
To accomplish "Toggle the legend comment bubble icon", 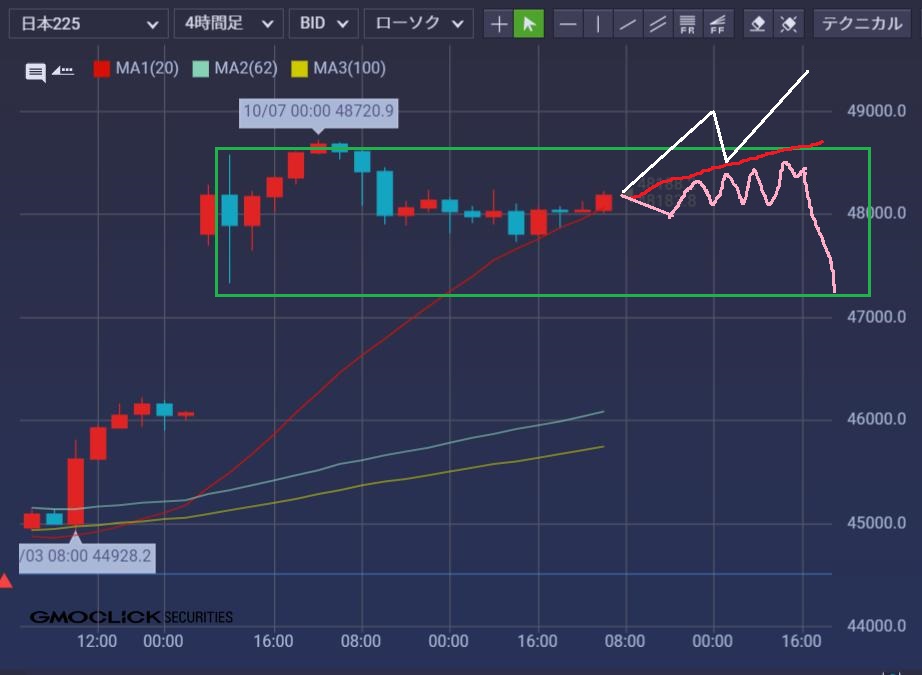I will click(36, 71).
